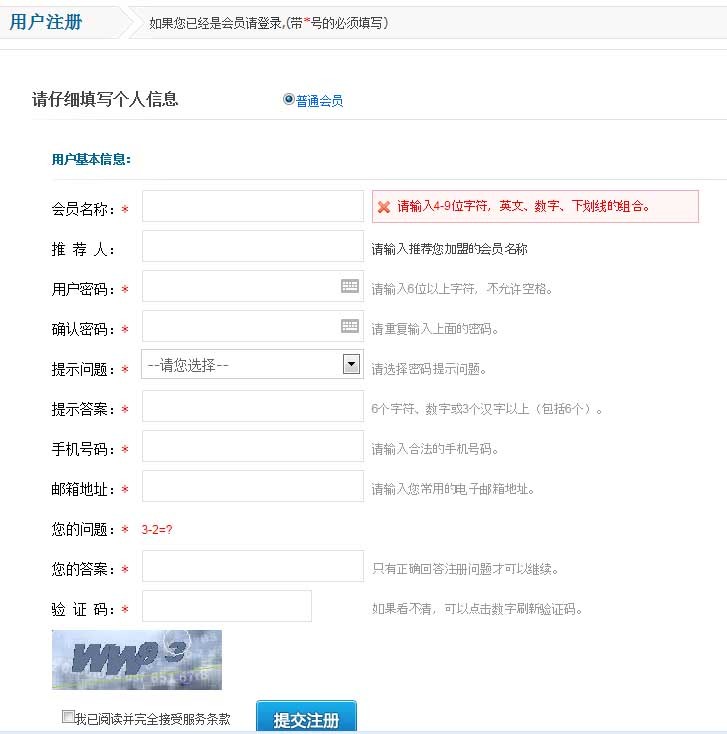Click into the 用户密码 password field

click(x=240, y=286)
